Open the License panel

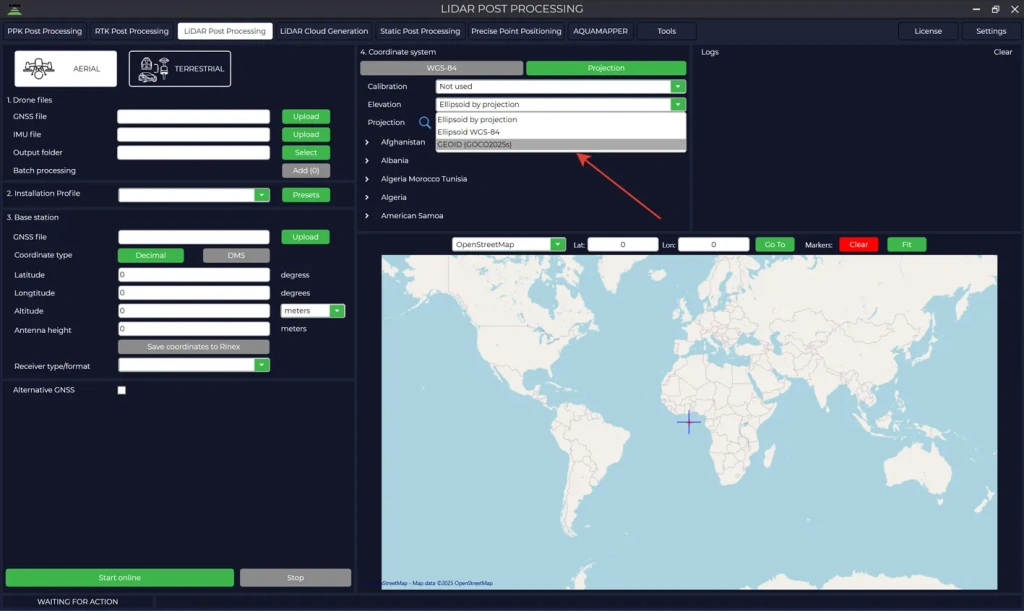(927, 30)
